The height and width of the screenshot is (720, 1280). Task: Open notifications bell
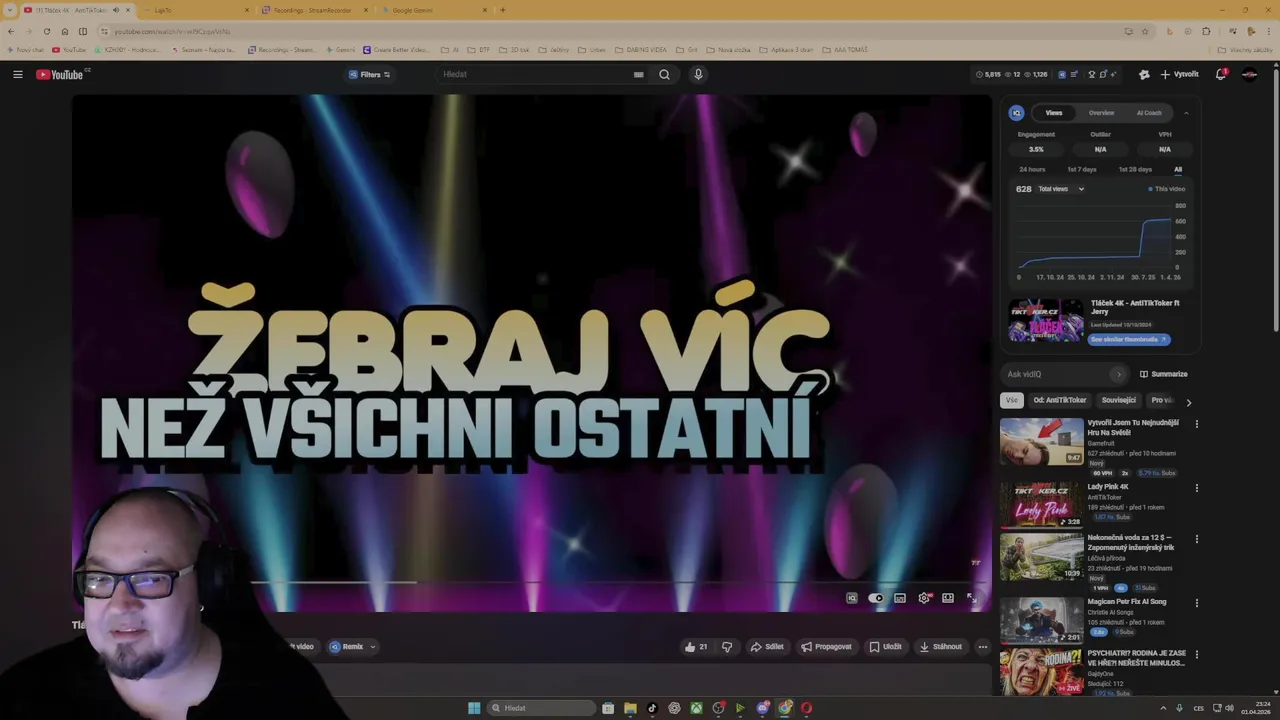(x=1221, y=74)
